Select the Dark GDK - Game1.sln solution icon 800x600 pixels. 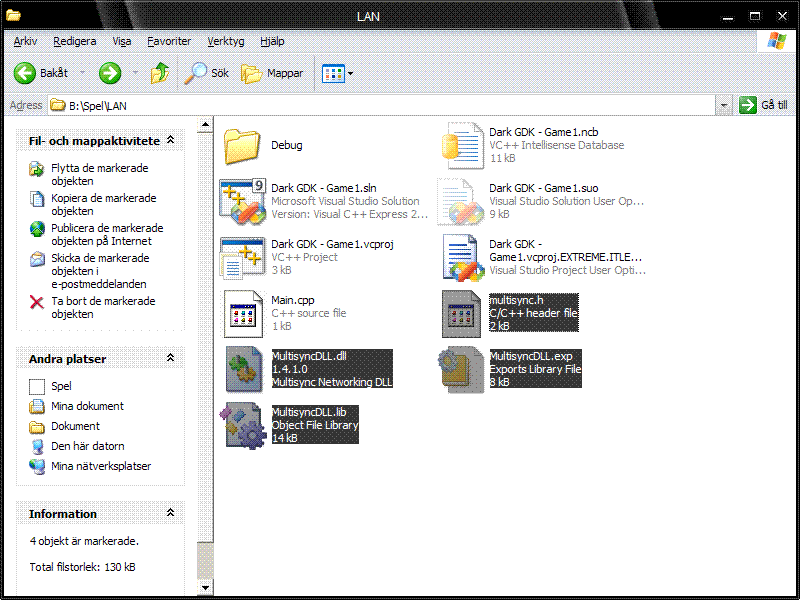tap(243, 202)
